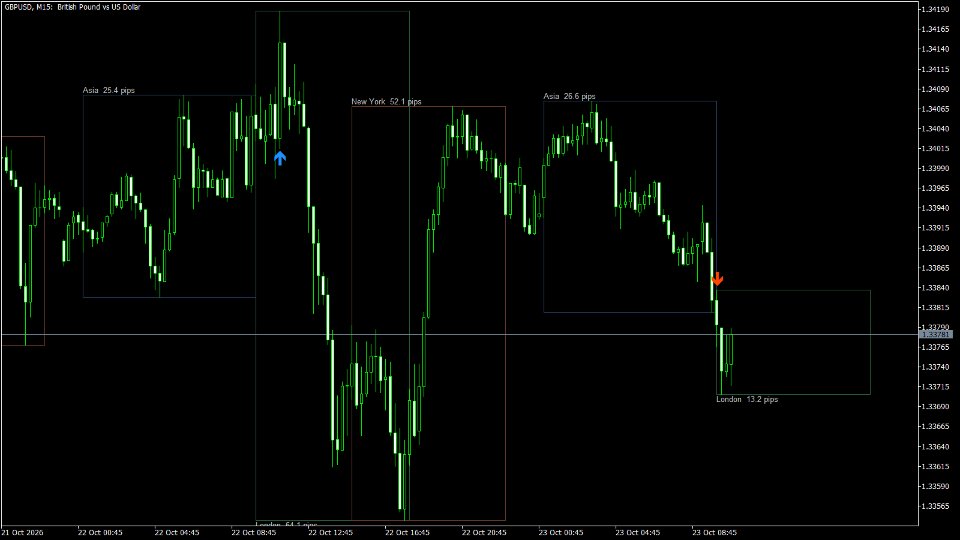The image size is (960, 540).
Task: Click price level 1.33615 on the scale
Action: pyautogui.click(x=937, y=467)
